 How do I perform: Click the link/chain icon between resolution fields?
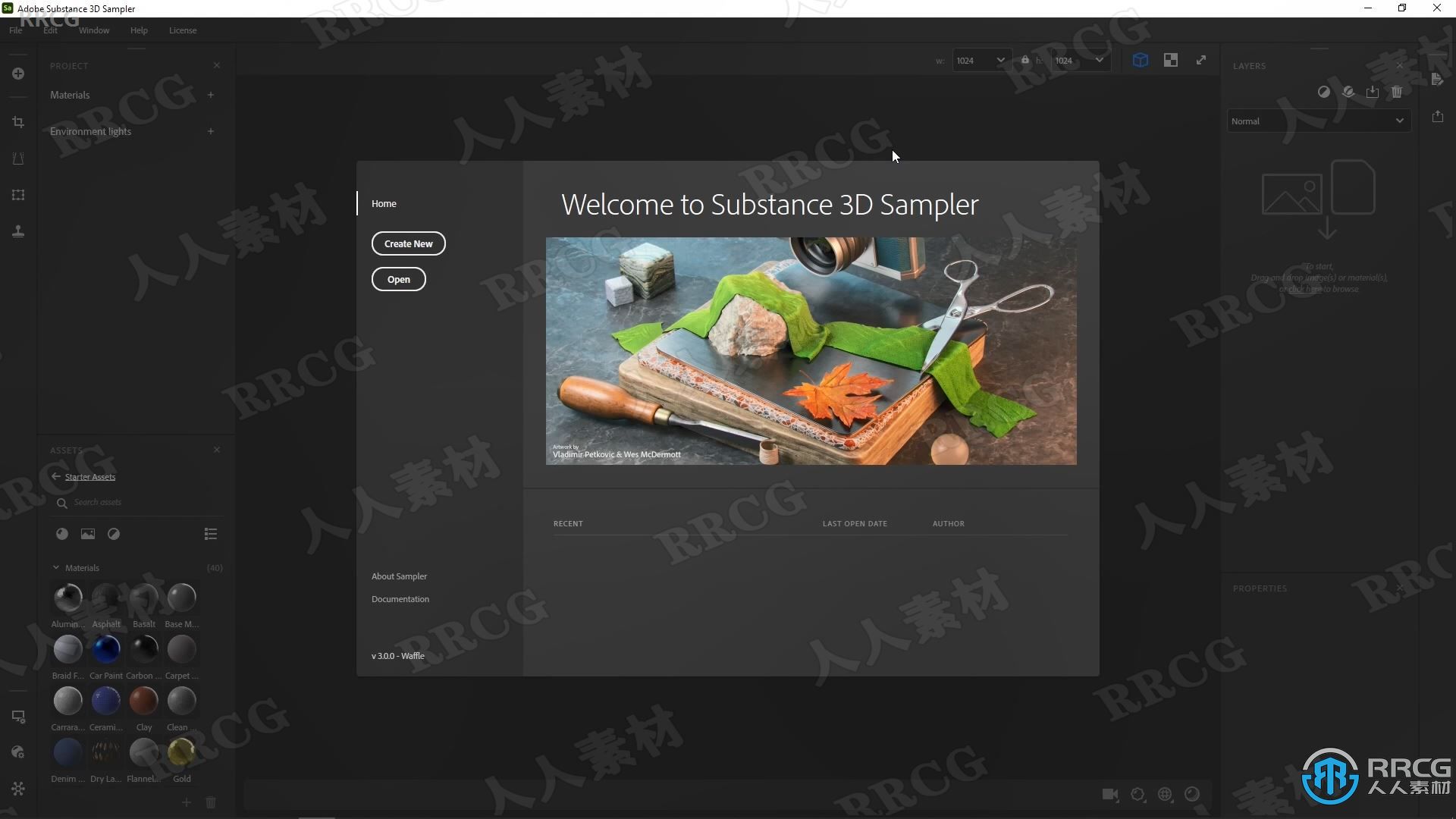(x=1025, y=60)
